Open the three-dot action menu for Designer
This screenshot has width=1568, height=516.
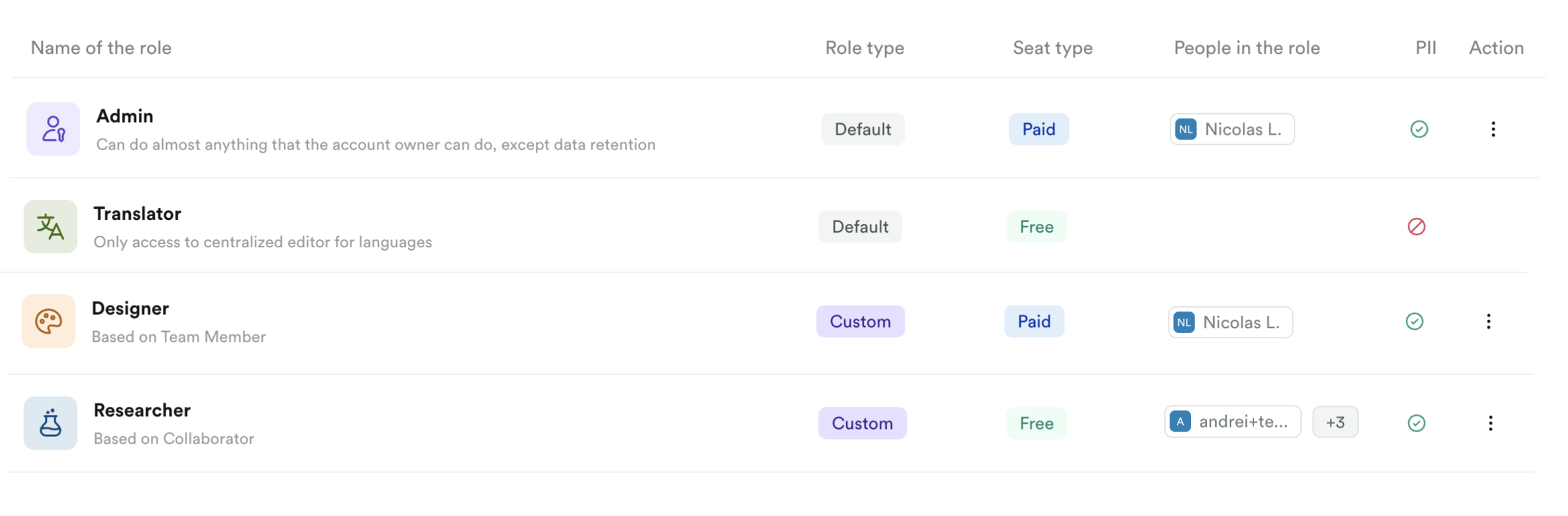tap(1488, 322)
